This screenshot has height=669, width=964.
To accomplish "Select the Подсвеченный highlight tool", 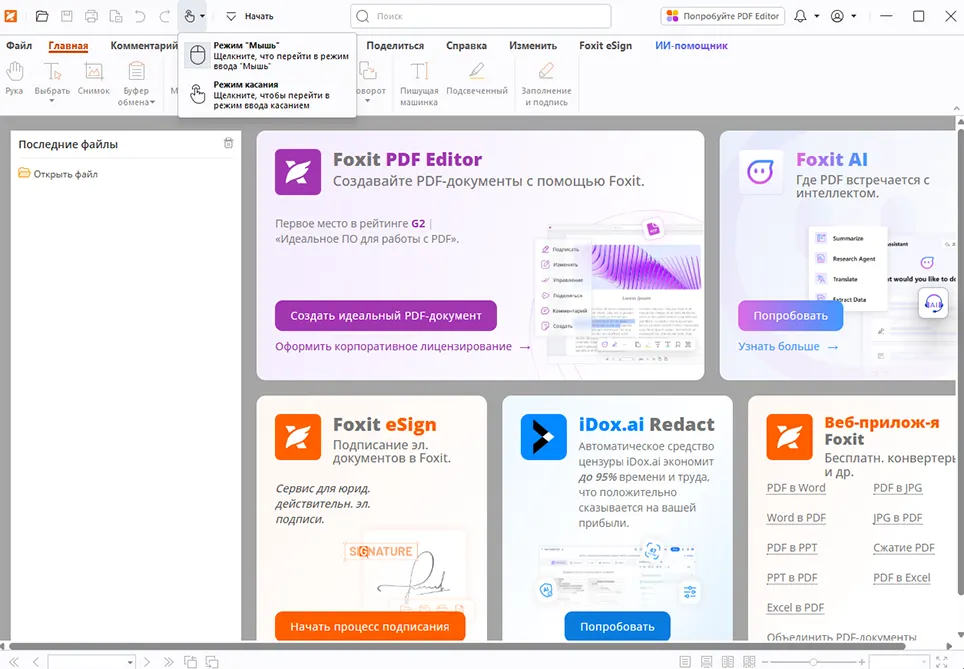I will (x=477, y=78).
